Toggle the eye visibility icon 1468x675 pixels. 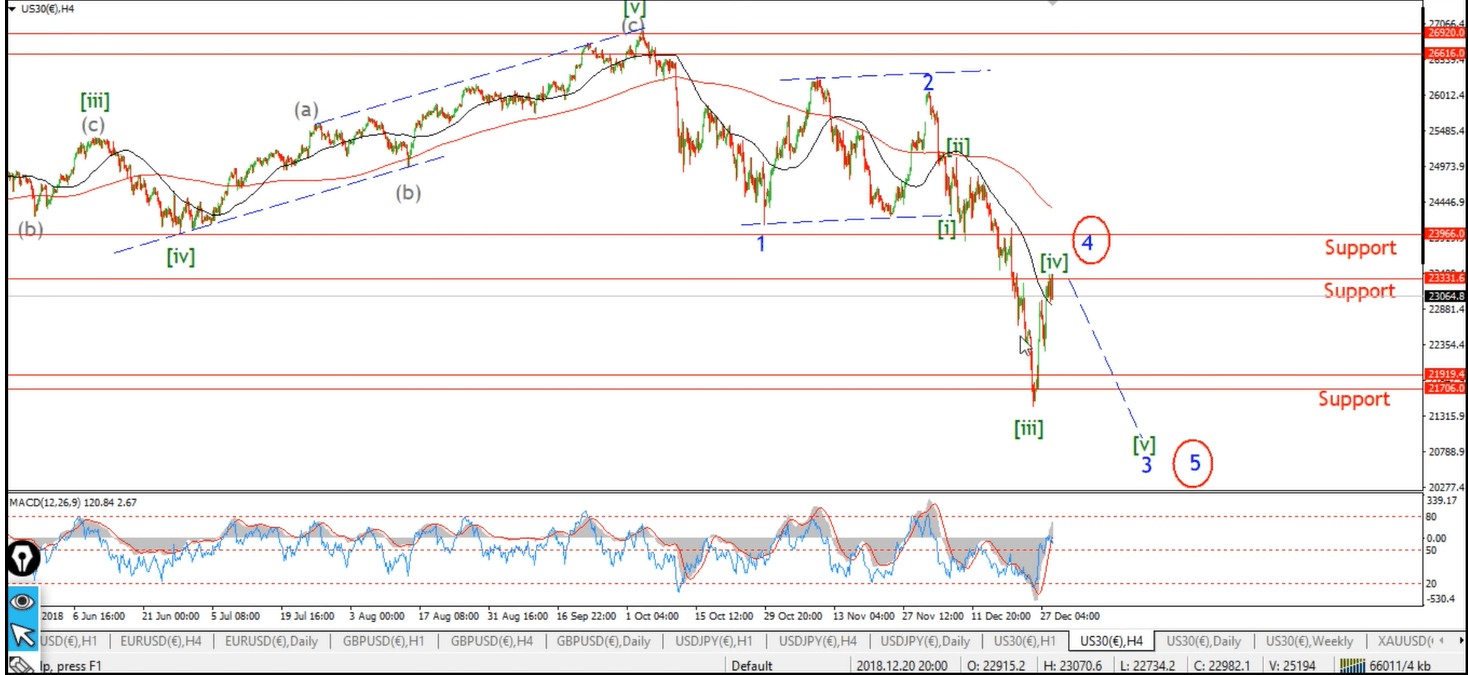click(x=22, y=601)
